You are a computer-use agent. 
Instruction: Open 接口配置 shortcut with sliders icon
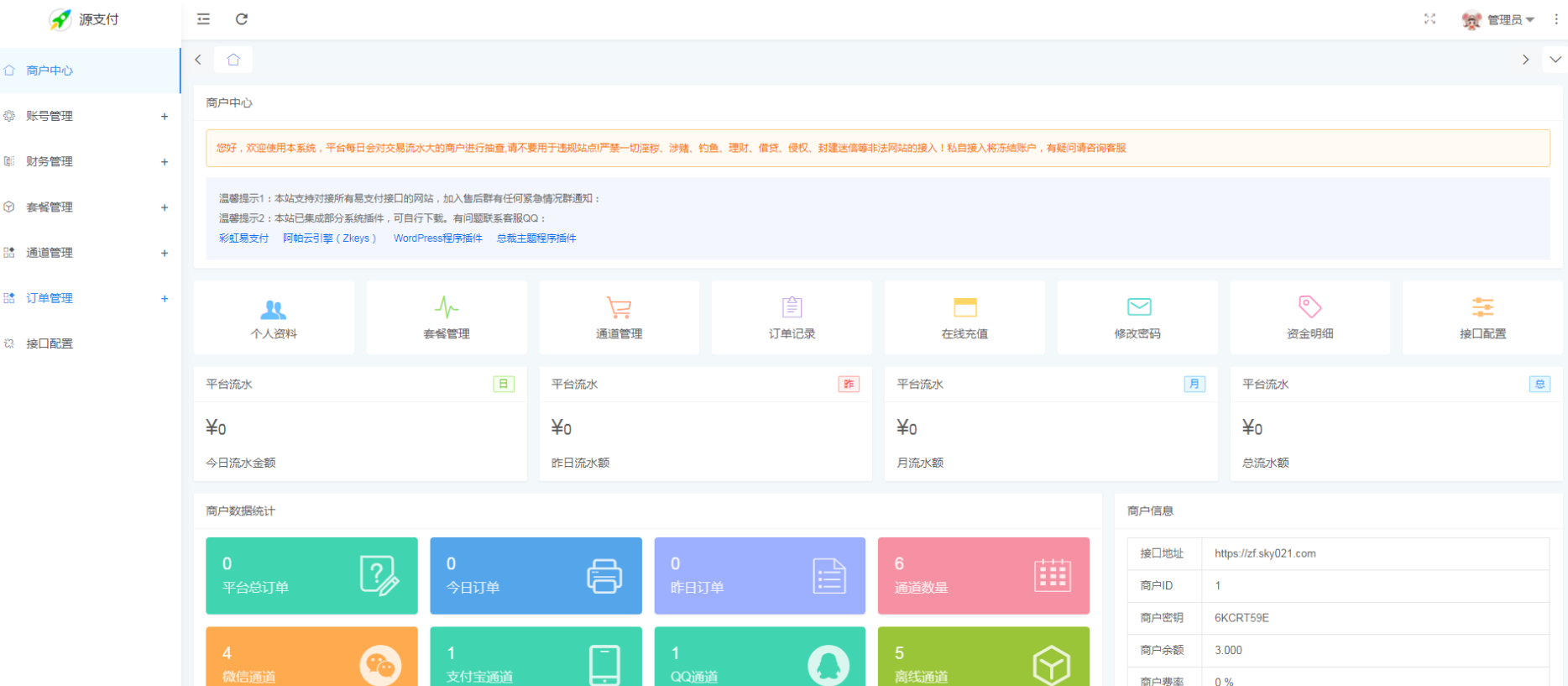pos(1482,317)
